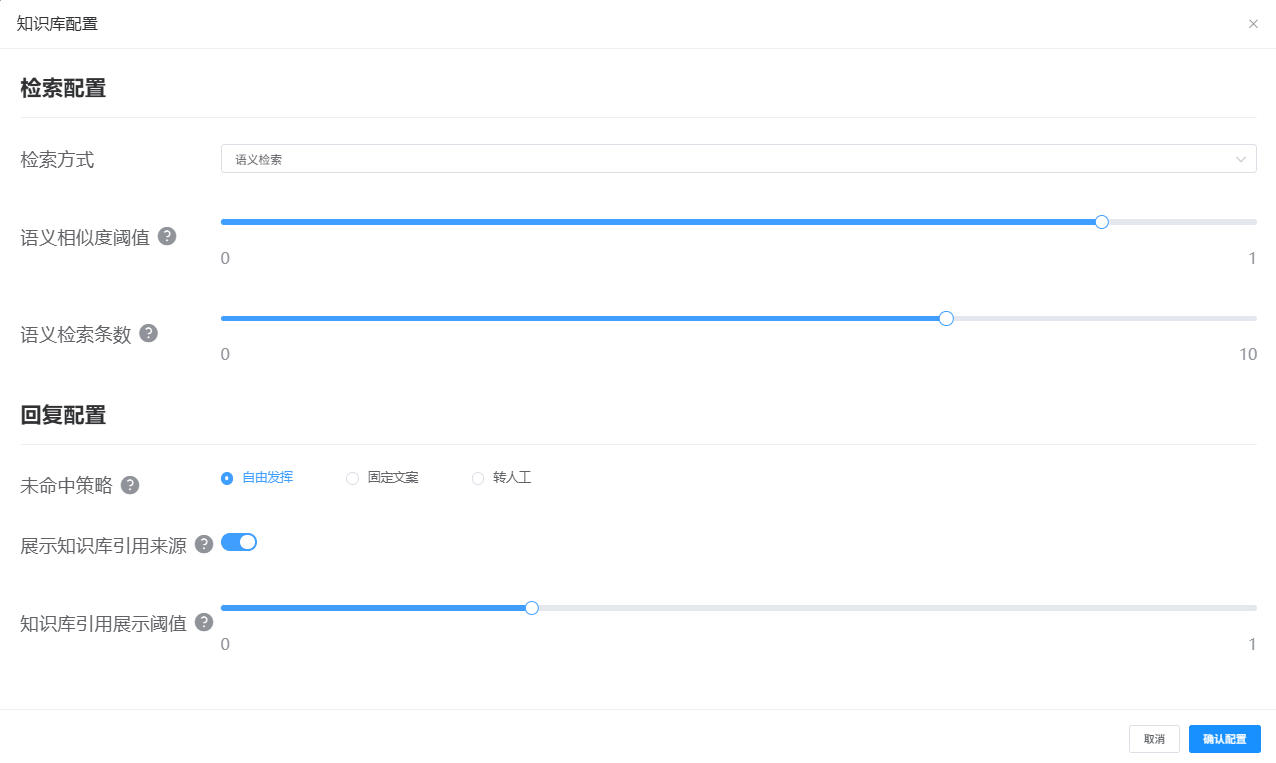Click help icon beside 语义相似度阈值
Image resolution: width=1276 pixels, height=763 pixels.
[167, 236]
